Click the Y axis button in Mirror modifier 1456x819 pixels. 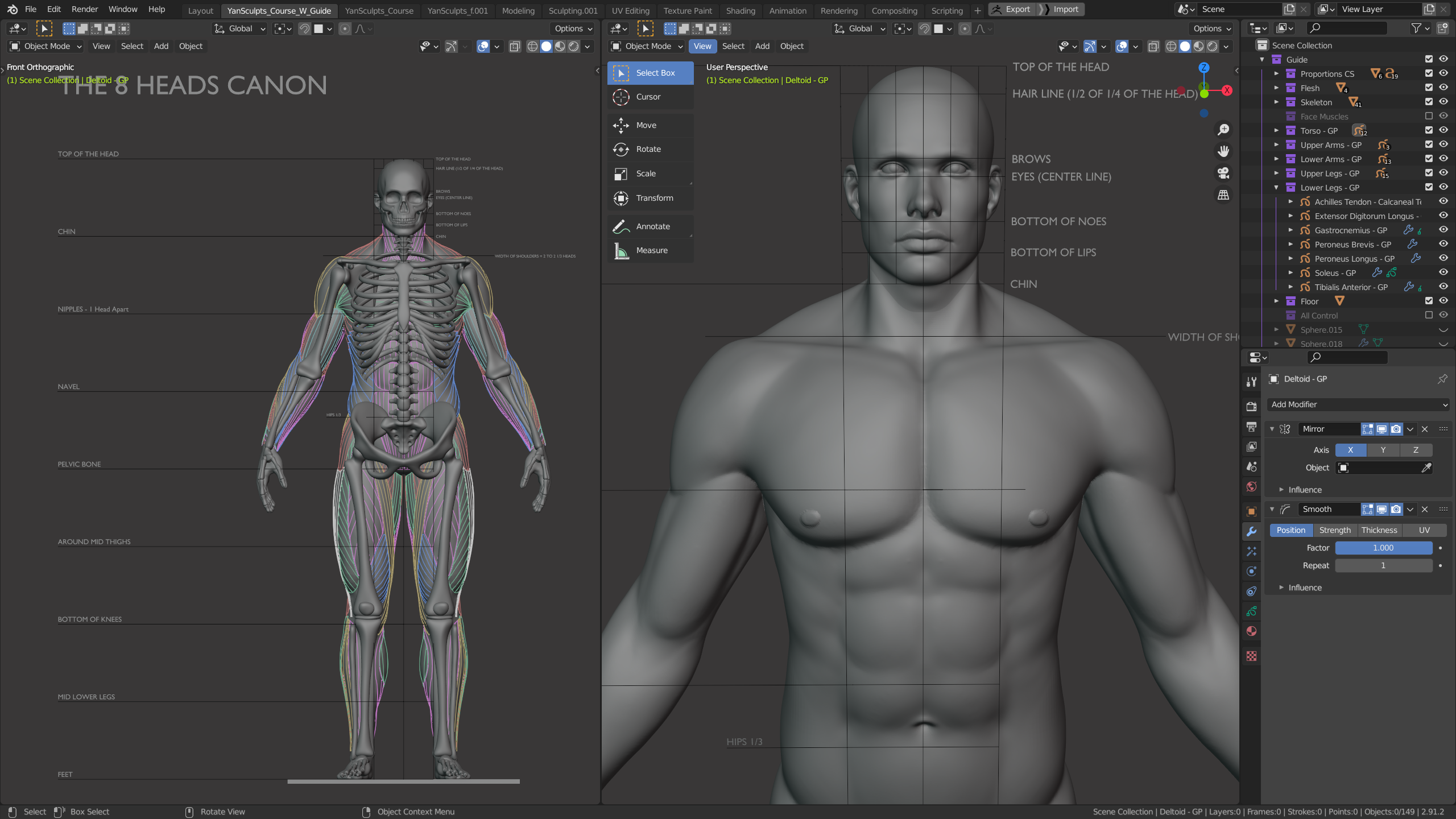click(x=1383, y=450)
